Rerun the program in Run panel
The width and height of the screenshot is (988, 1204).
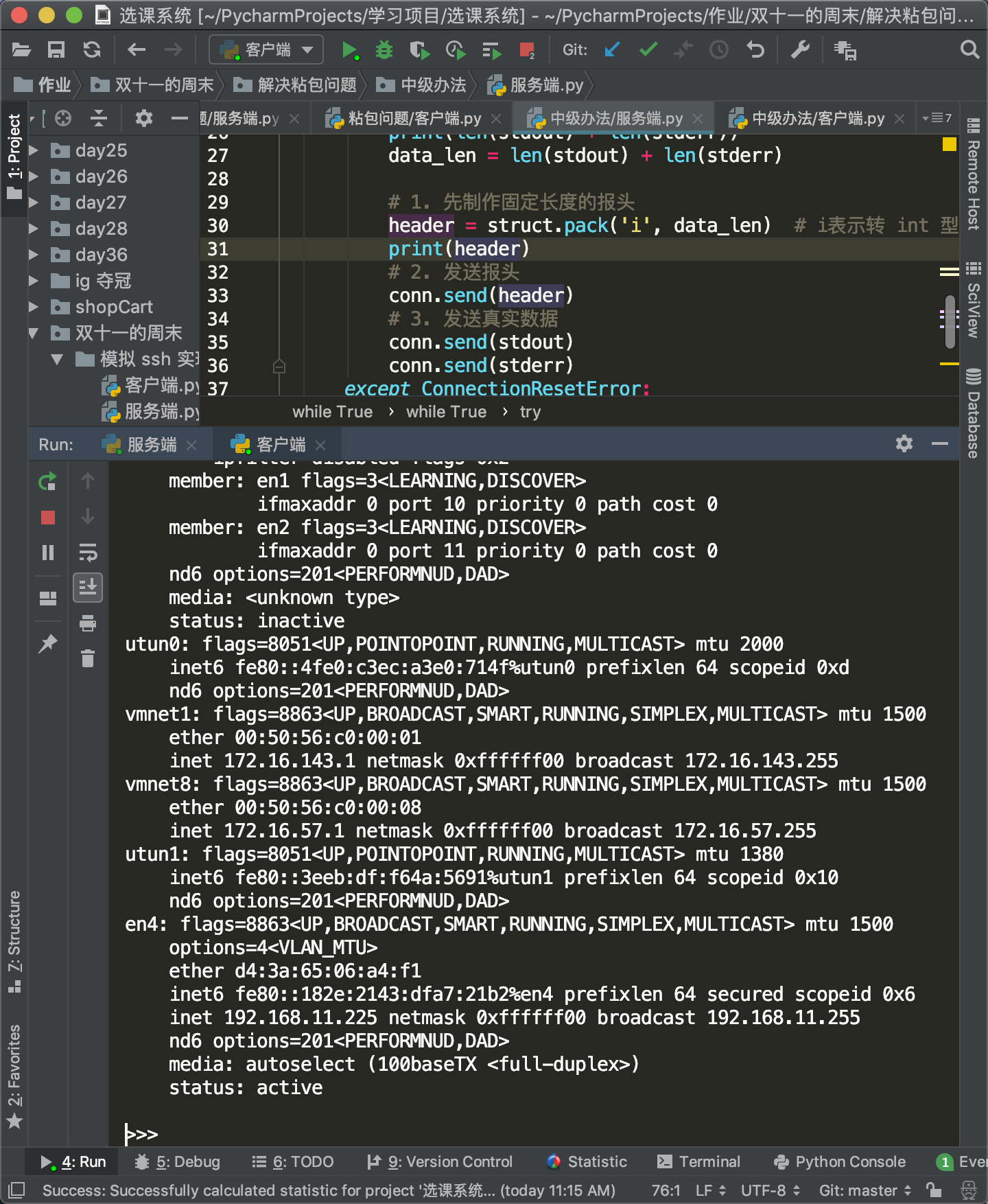point(47,482)
